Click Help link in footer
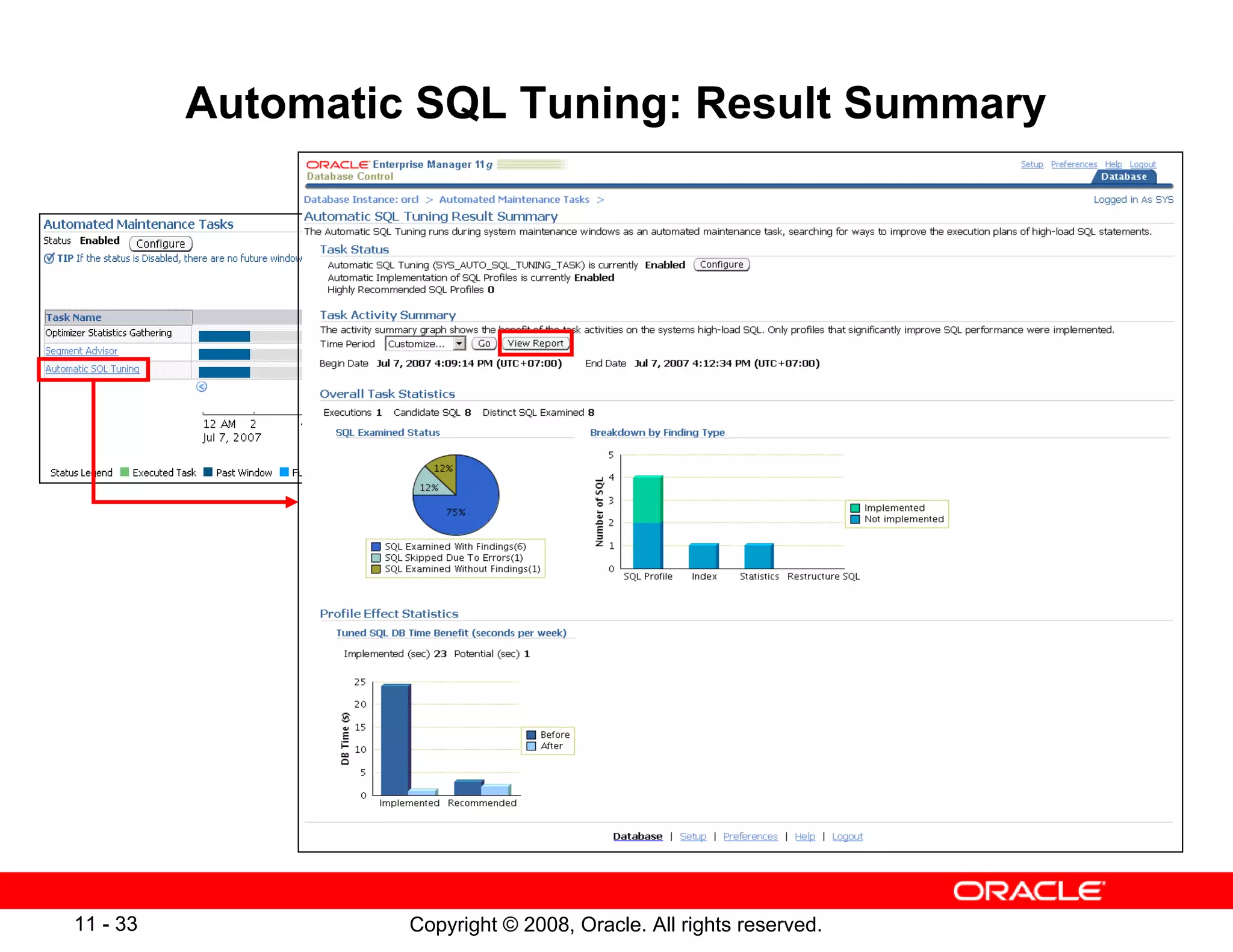Viewport: 1233px width, 952px height. [804, 836]
